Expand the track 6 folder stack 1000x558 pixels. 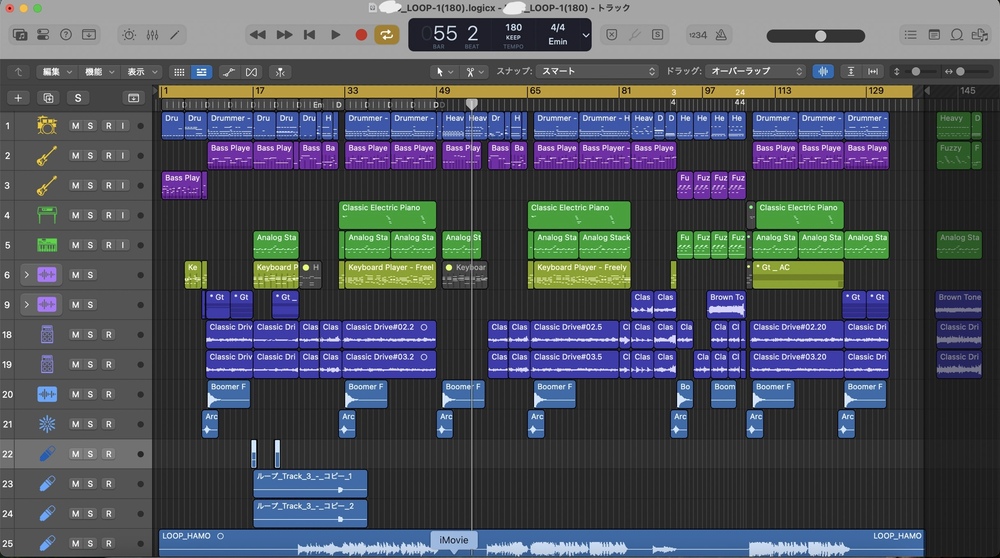pyautogui.click(x=26, y=275)
